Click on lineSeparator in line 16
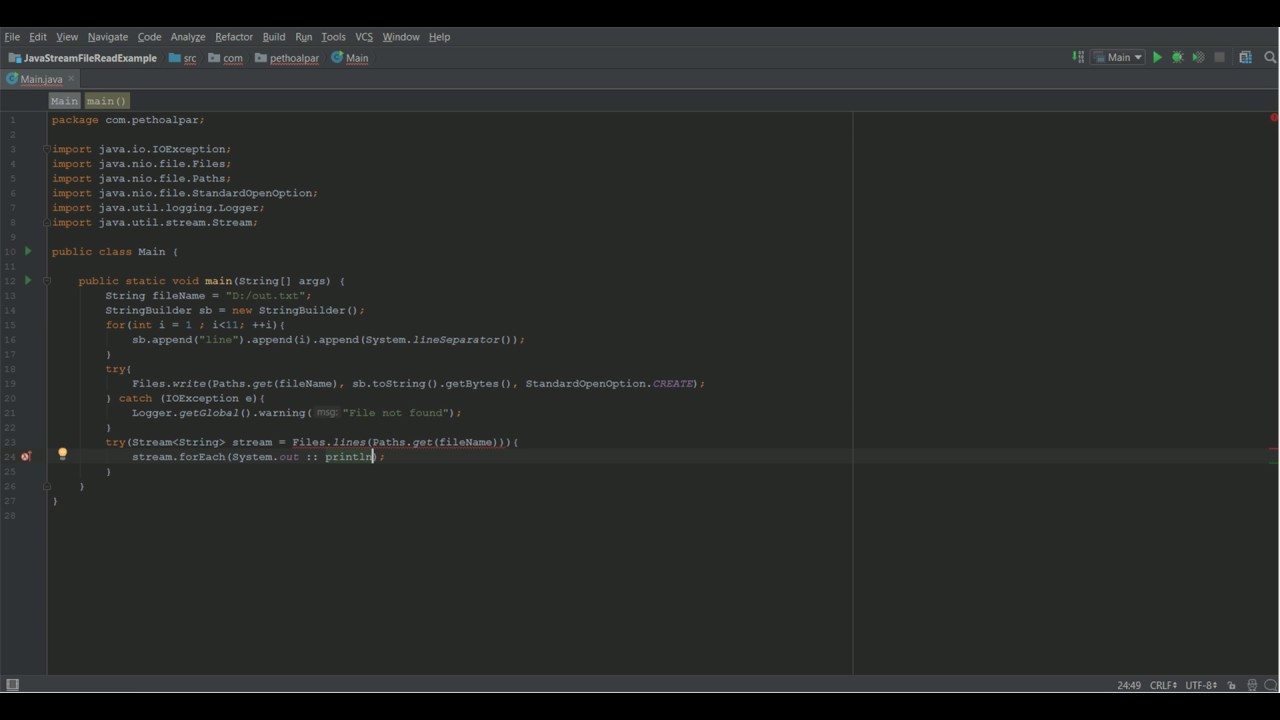 455,340
